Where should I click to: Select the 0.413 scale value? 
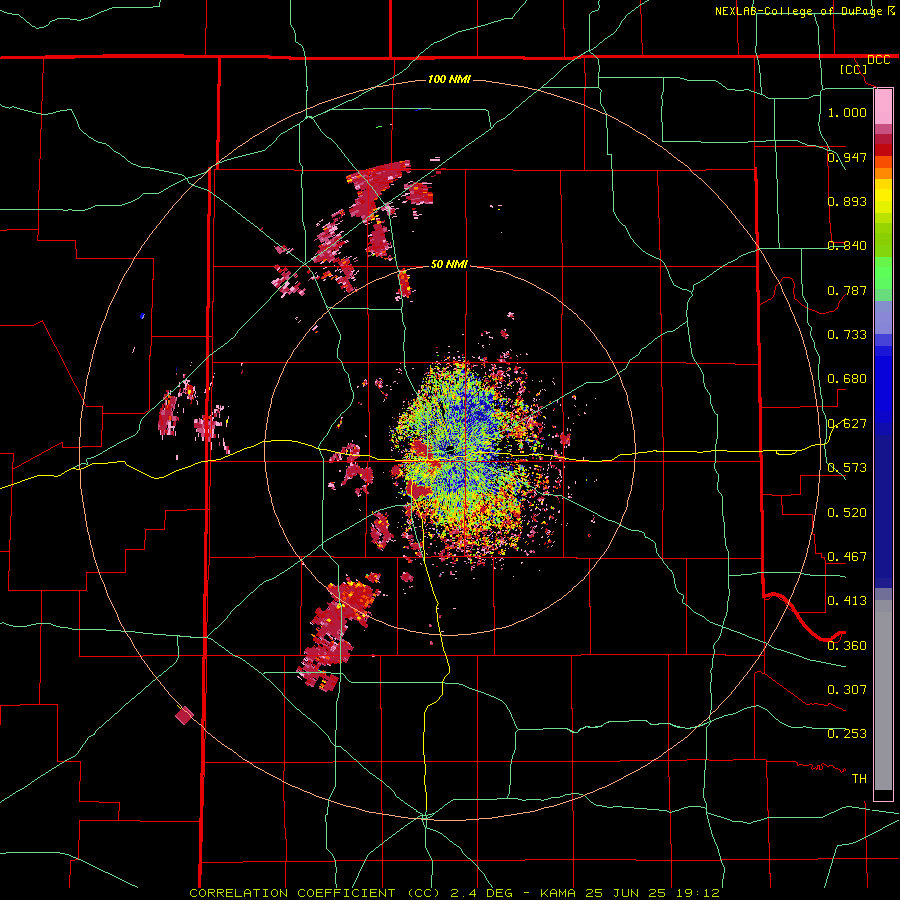pos(847,600)
